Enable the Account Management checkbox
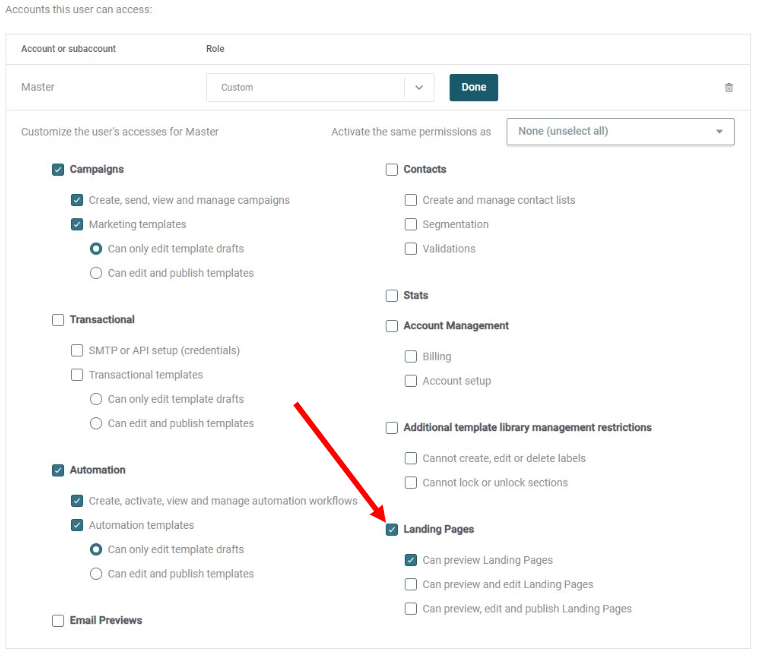 point(392,326)
